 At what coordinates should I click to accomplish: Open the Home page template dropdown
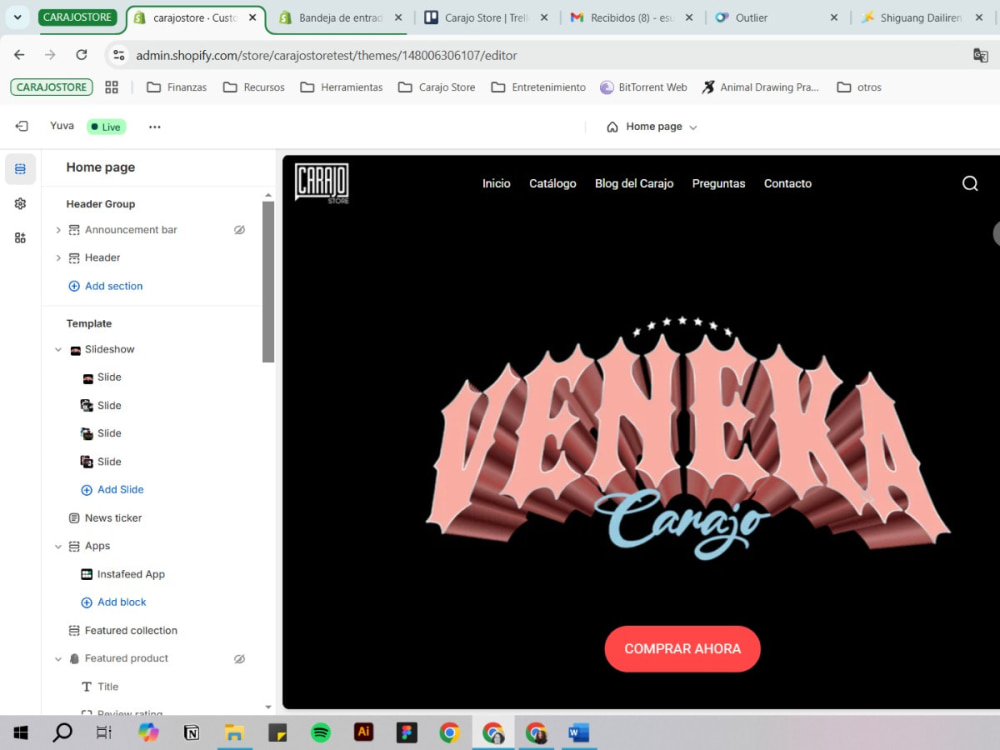pyautogui.click(x=652, y=127)
